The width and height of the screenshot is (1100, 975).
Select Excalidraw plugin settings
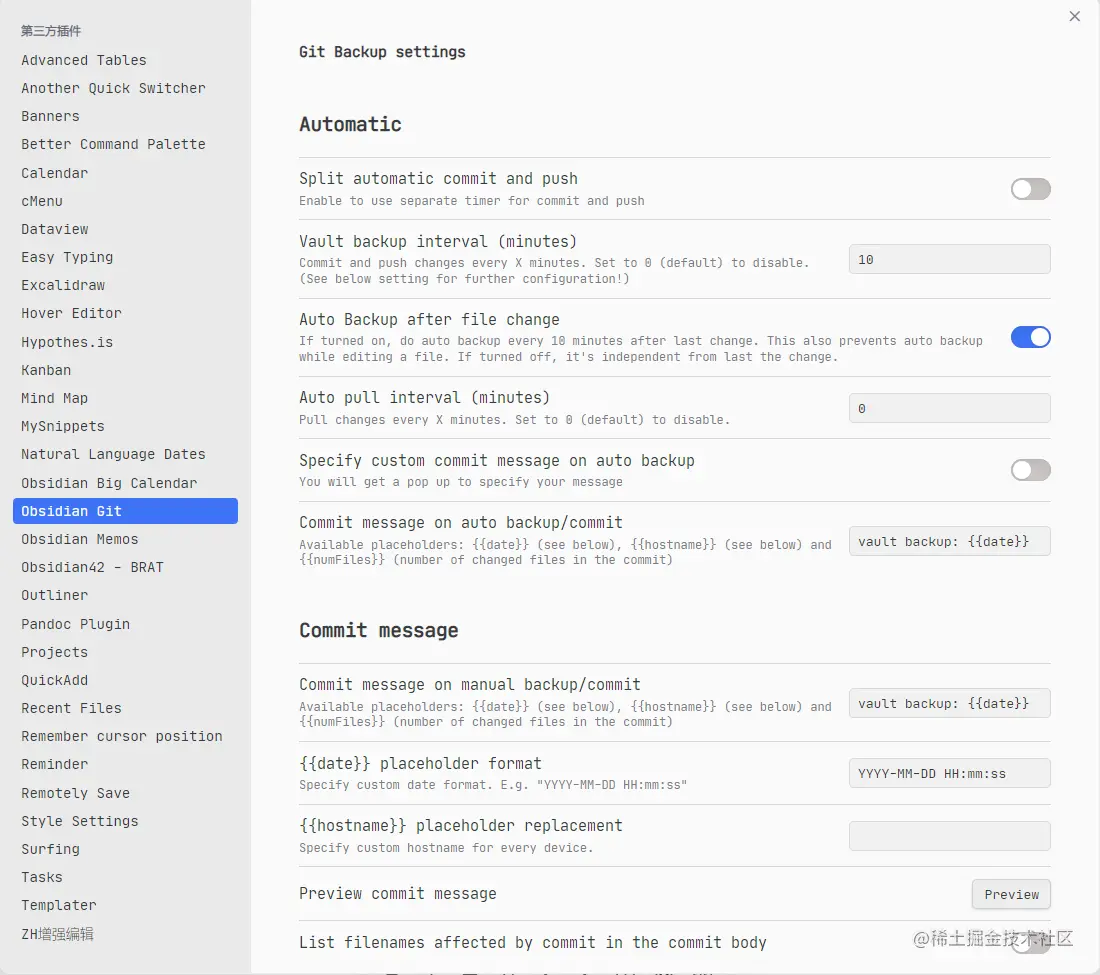[x=125, y=285]
